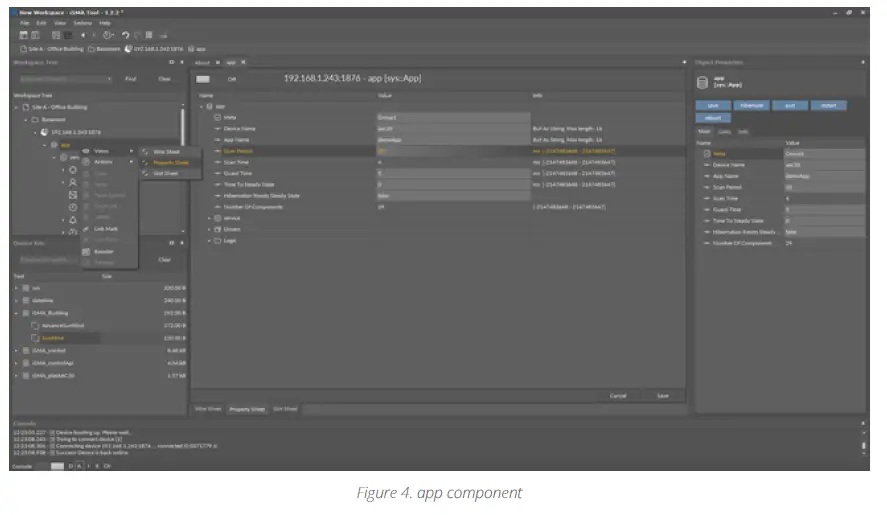Edit Time To Steady State value field
Screen dimensions: 887x515
coord(453,184)
